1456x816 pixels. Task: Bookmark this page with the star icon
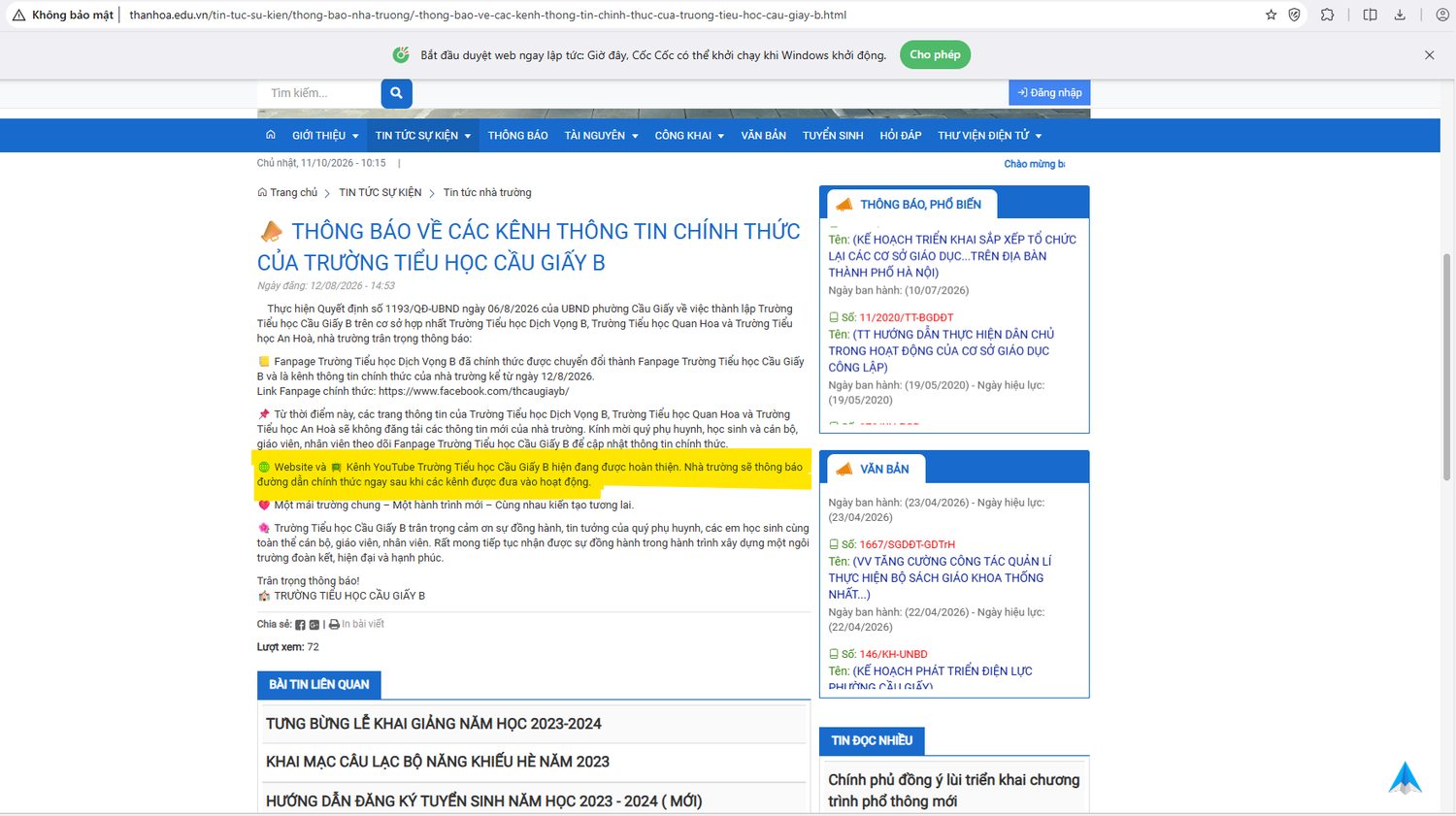1271,15
